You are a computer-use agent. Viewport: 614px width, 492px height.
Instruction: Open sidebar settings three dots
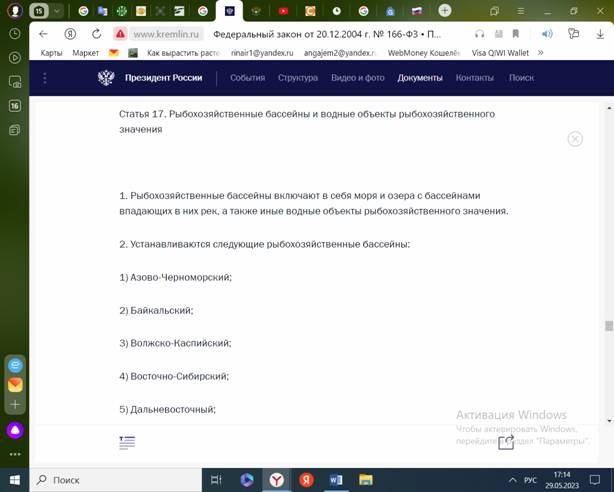click(15, 454)
